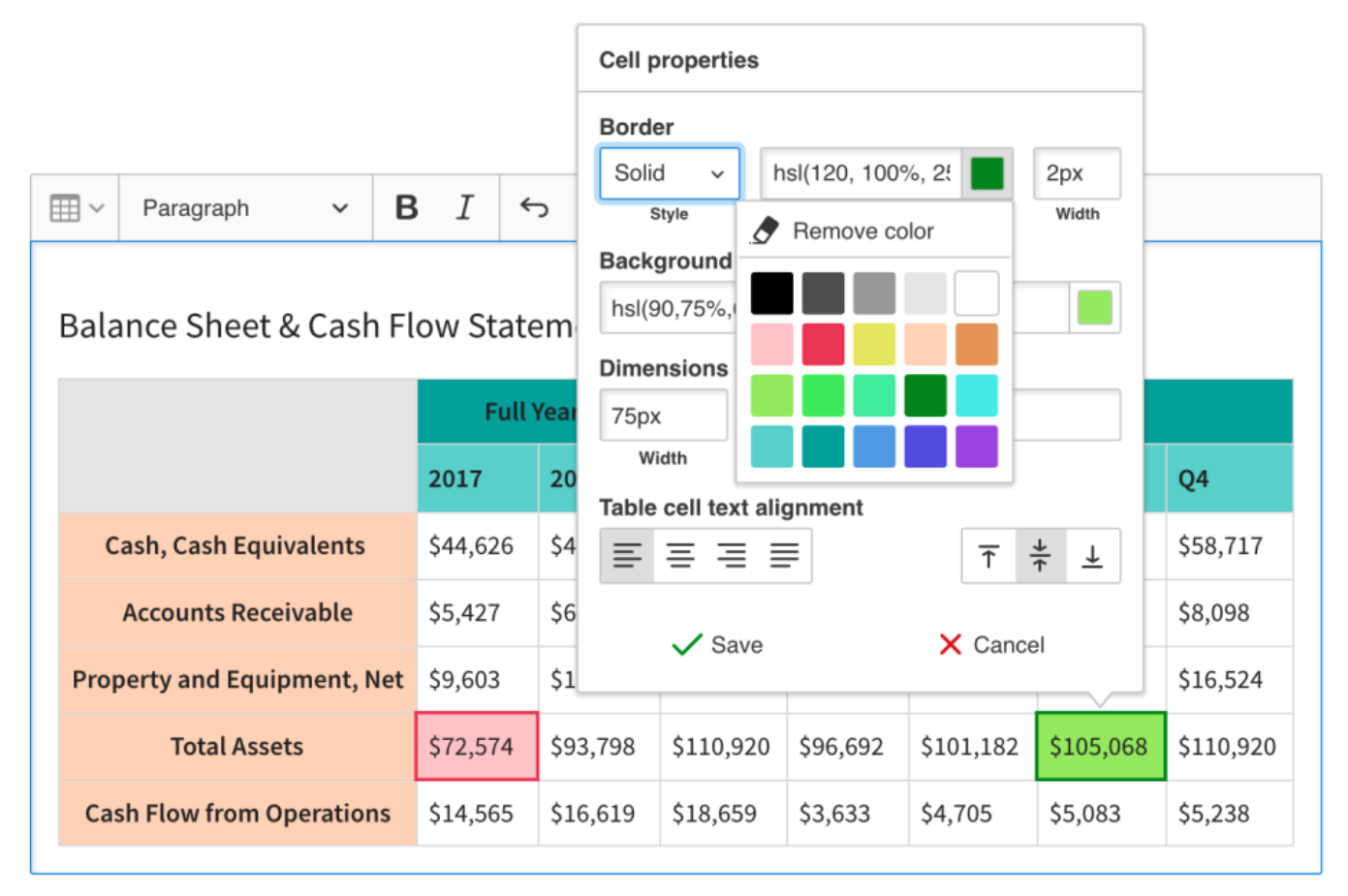The image size is (1348, 896).
Task: Click the undo arrow icon
Action: 534,207
